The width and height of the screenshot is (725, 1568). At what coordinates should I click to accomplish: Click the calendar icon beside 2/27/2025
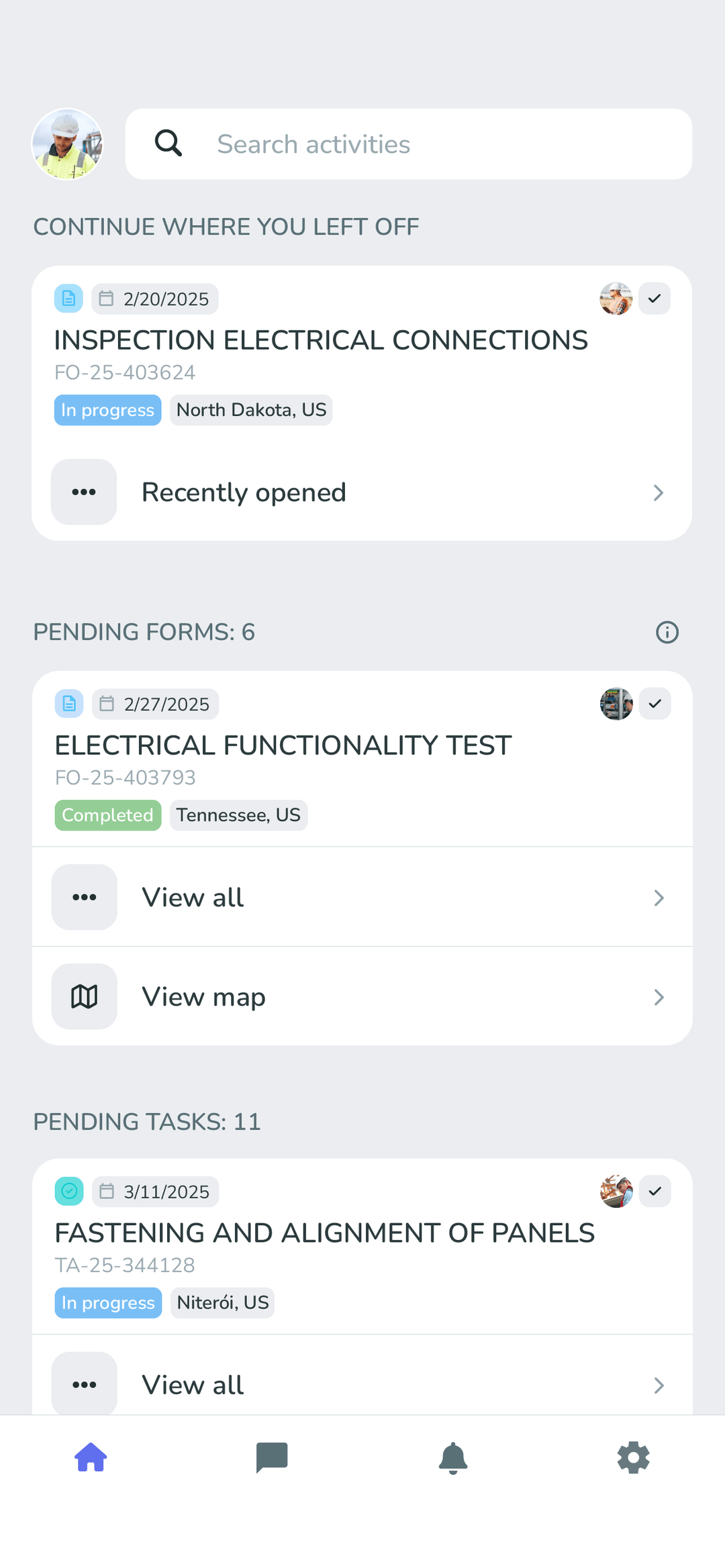coord(106,704)
